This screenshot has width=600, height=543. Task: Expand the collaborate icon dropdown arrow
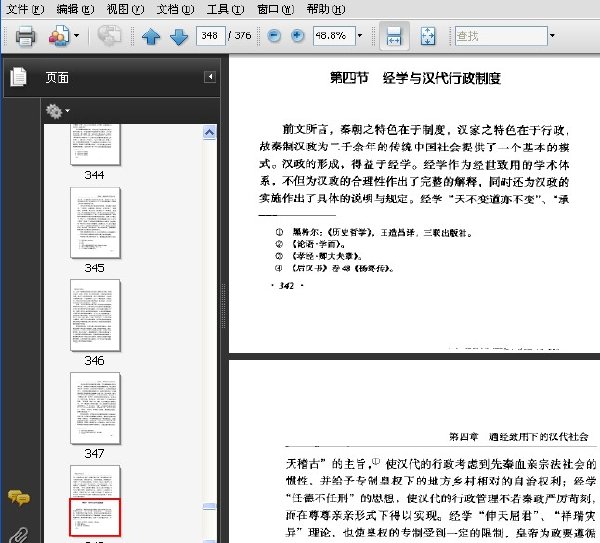[x=77, y=36]
